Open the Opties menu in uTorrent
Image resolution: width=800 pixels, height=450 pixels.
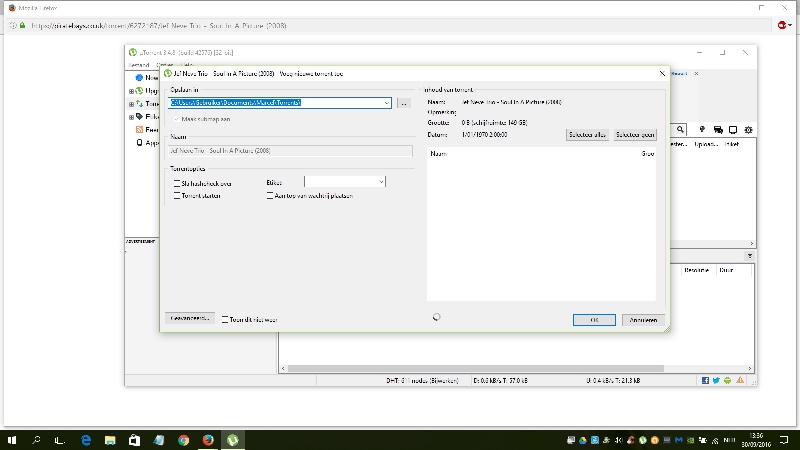(165, 65)
